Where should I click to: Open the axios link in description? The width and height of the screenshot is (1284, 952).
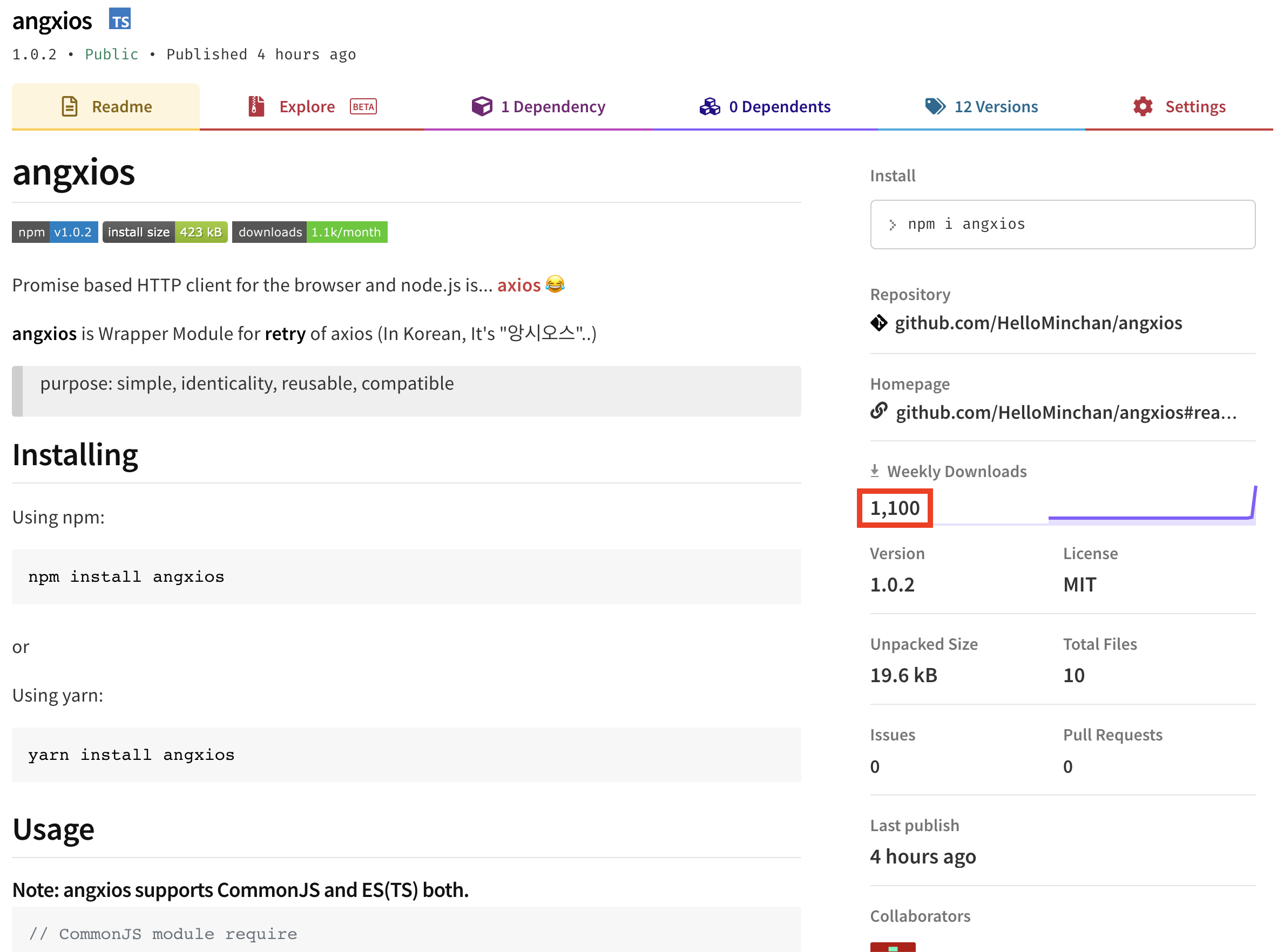coord(518,285)
